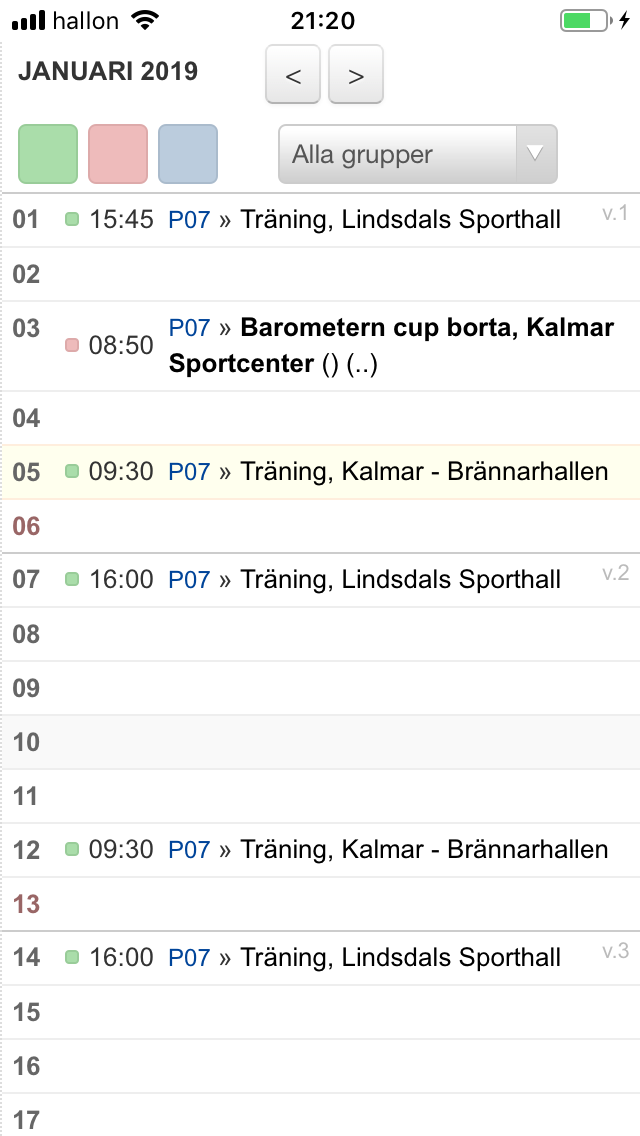Click green marker on day 12 training
Screen dimensions: 640x1136
click(72, 849)
